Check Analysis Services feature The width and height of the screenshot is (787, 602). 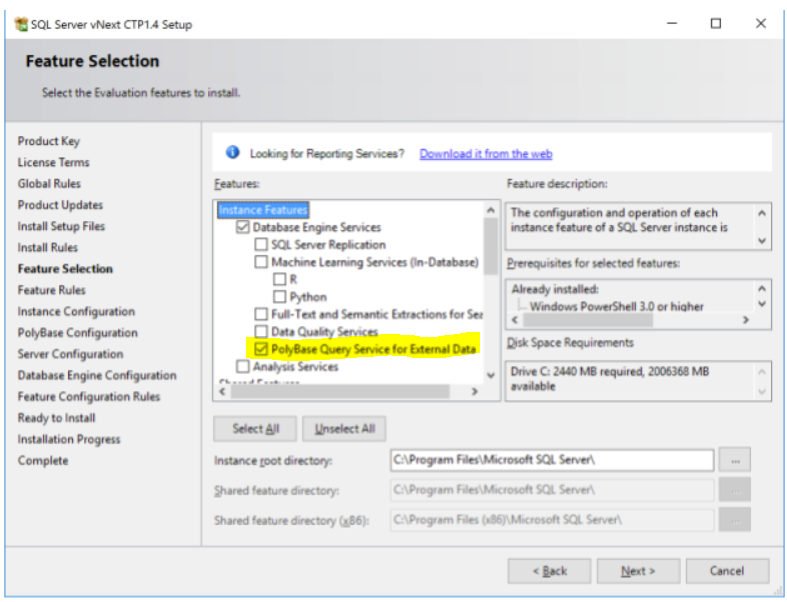[x=242, y=367]
